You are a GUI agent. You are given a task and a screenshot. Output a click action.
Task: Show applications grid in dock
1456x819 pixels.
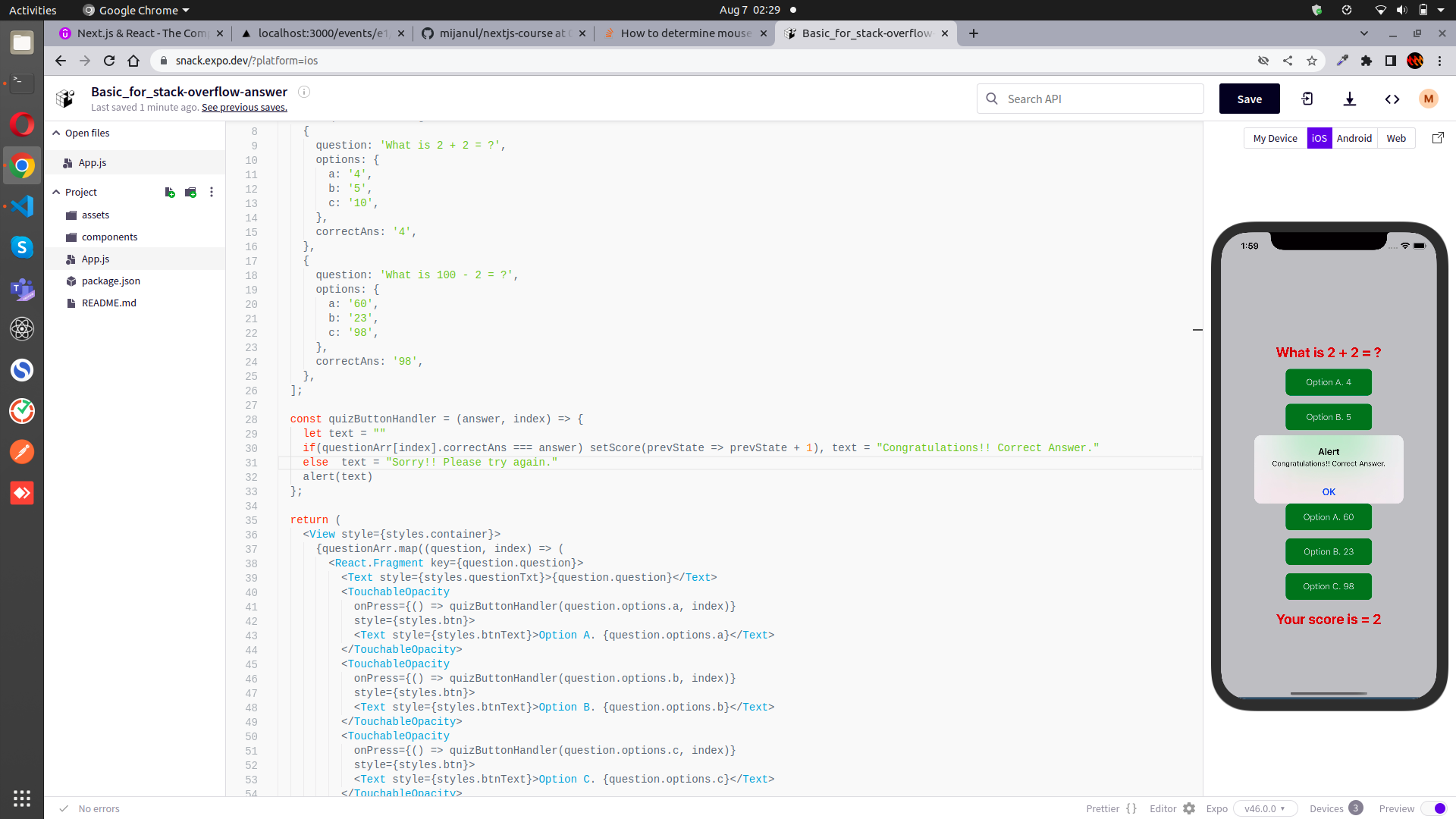[22, 798]
